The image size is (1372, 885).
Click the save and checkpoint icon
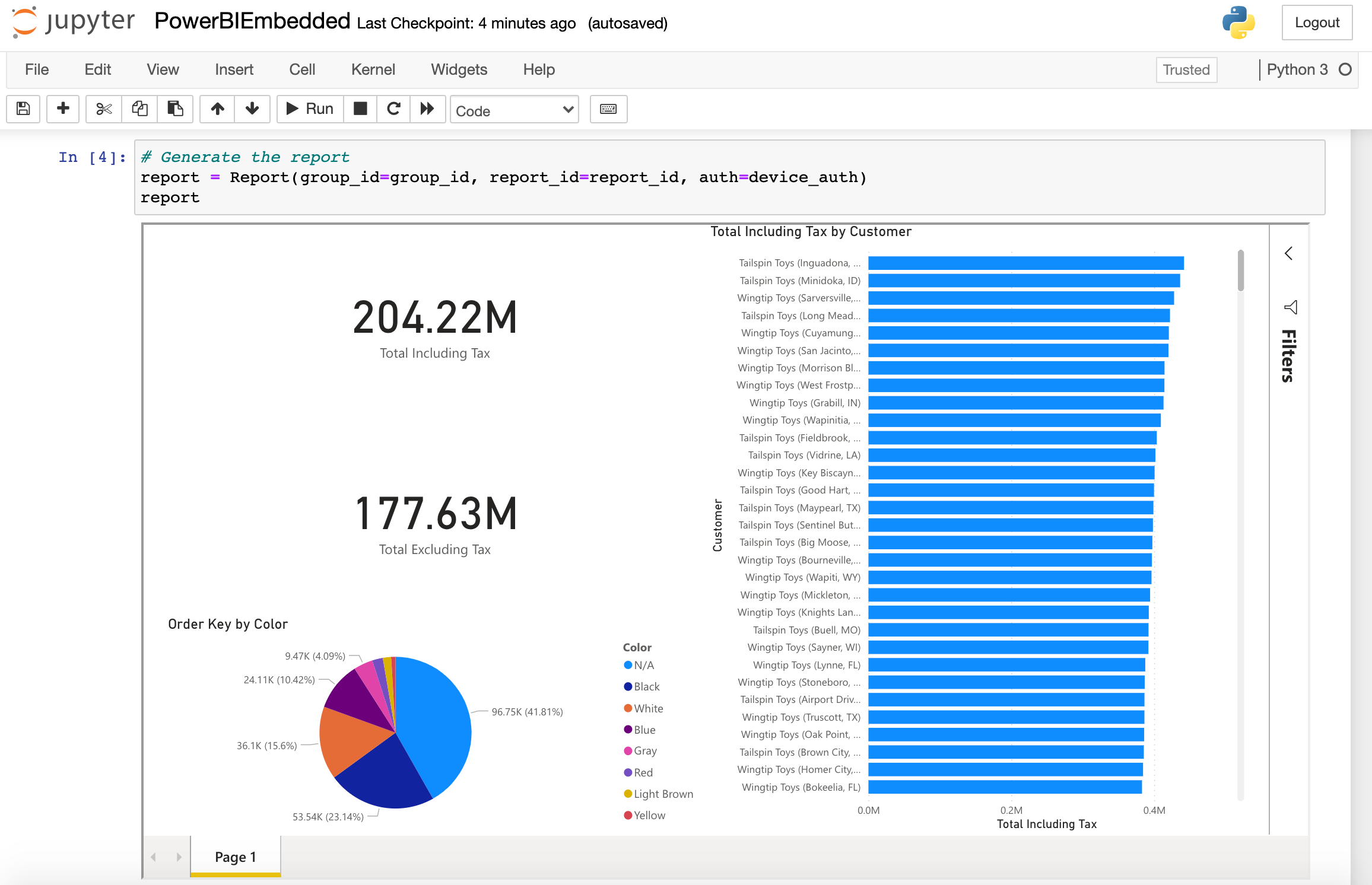click(23, 109)
